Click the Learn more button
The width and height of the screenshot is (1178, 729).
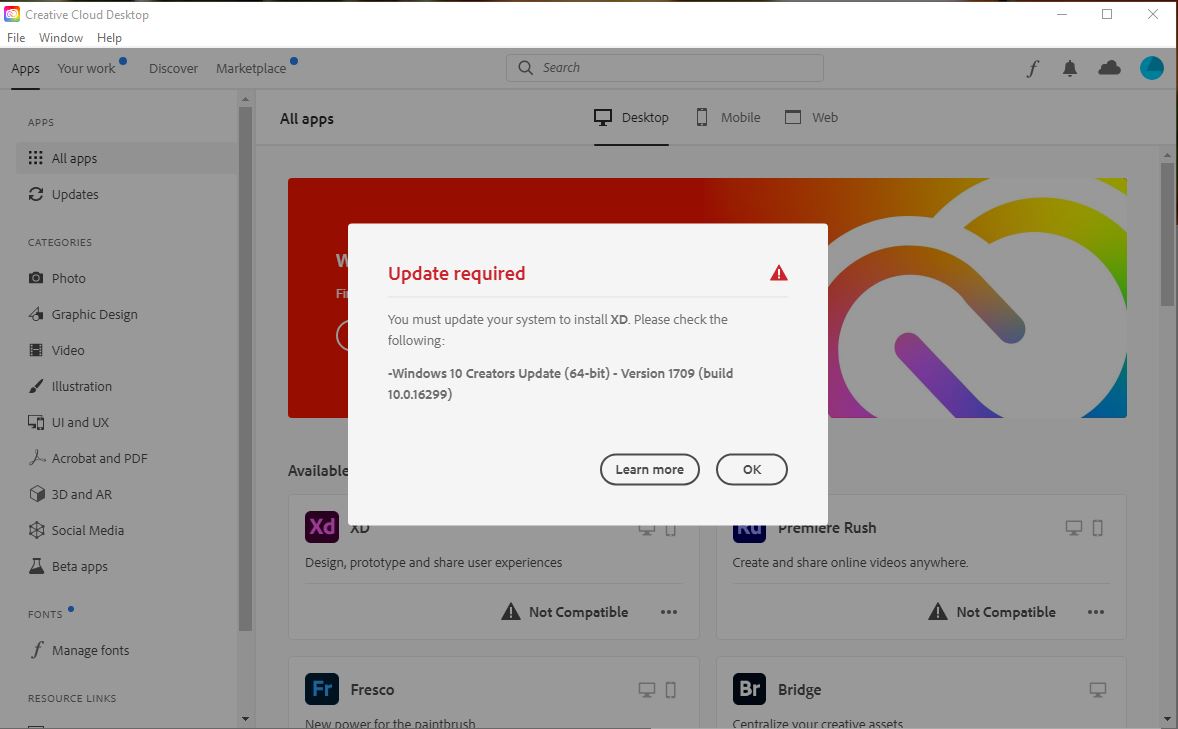[649, 470]
